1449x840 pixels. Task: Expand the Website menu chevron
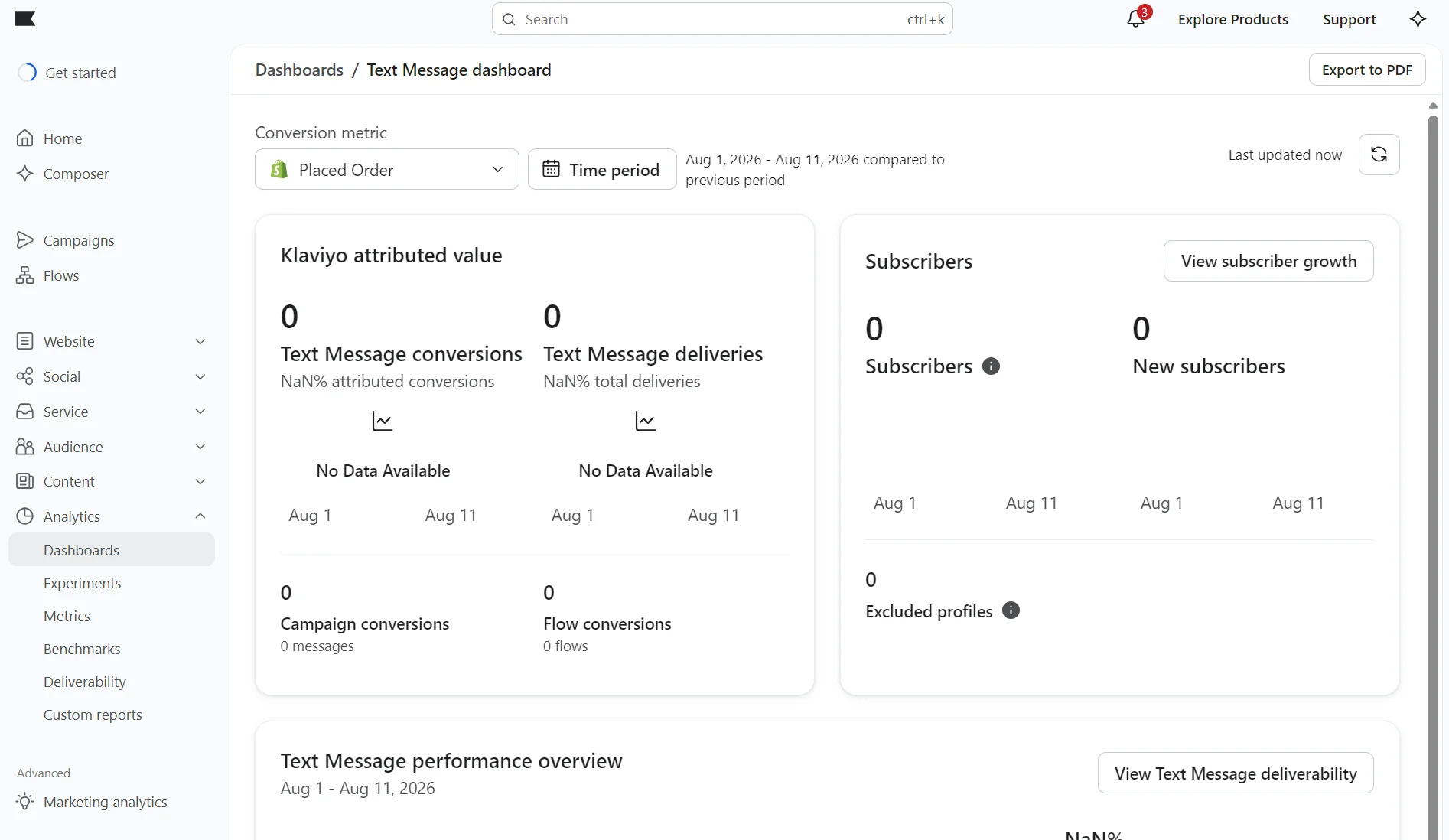[x=200, y=341]
